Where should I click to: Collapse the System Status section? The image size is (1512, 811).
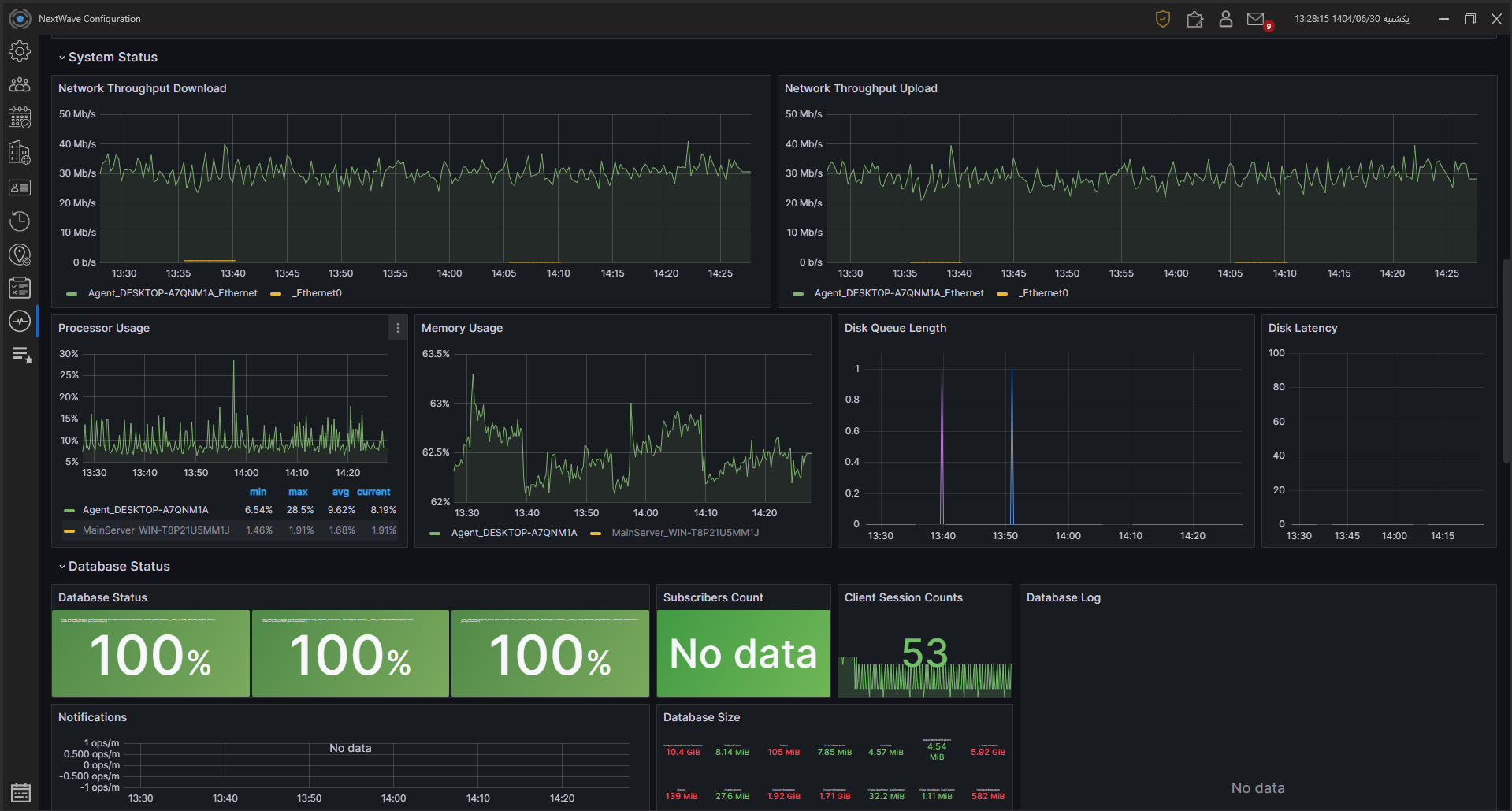click(112, 58)
